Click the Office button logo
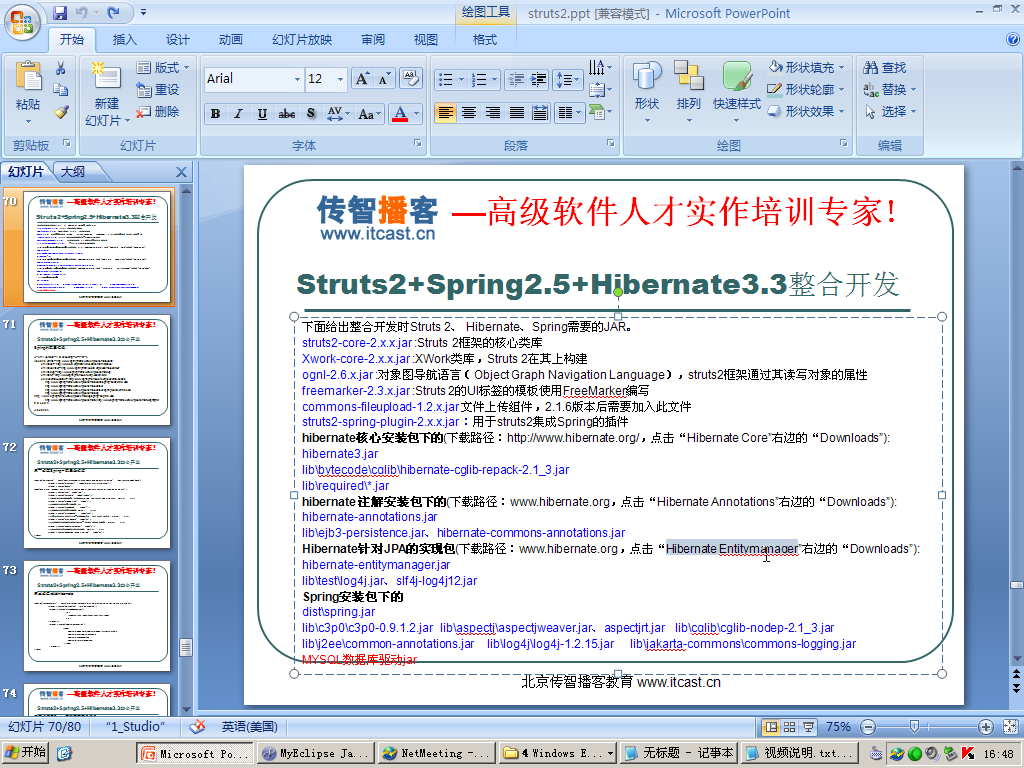The image size is (1024, 768). pos(22,22)
